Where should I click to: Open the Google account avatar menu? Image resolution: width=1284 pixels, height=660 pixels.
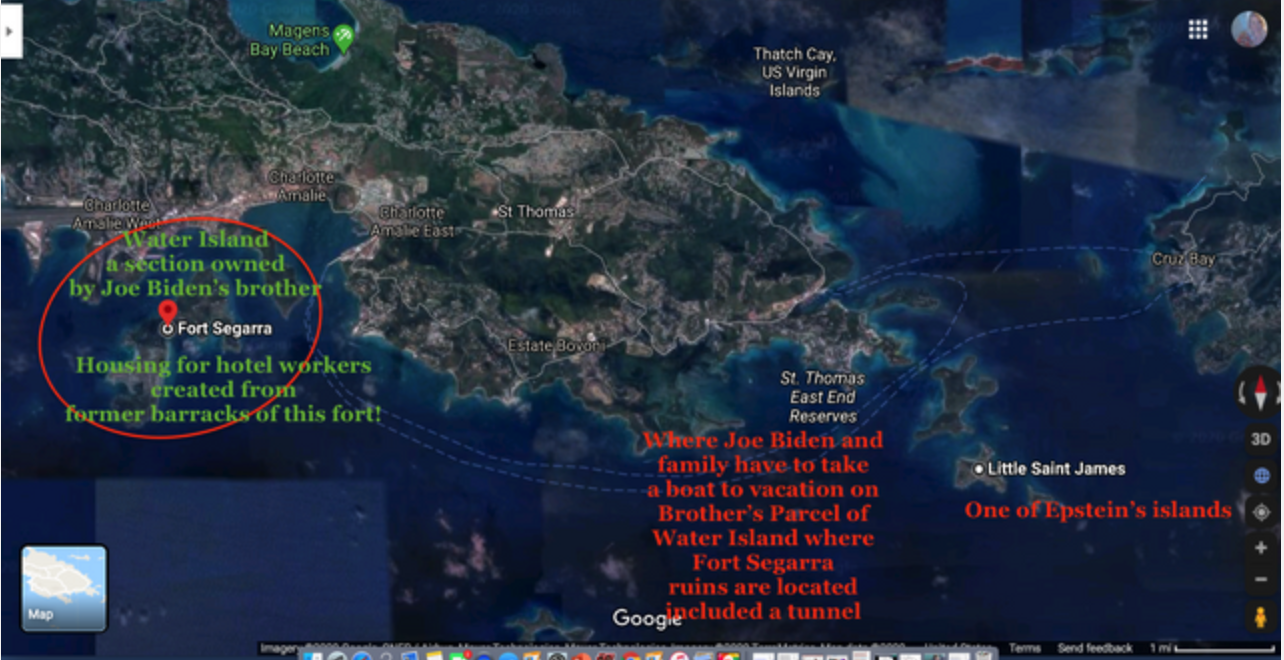pyautogui.click(x=1250, y=29)
